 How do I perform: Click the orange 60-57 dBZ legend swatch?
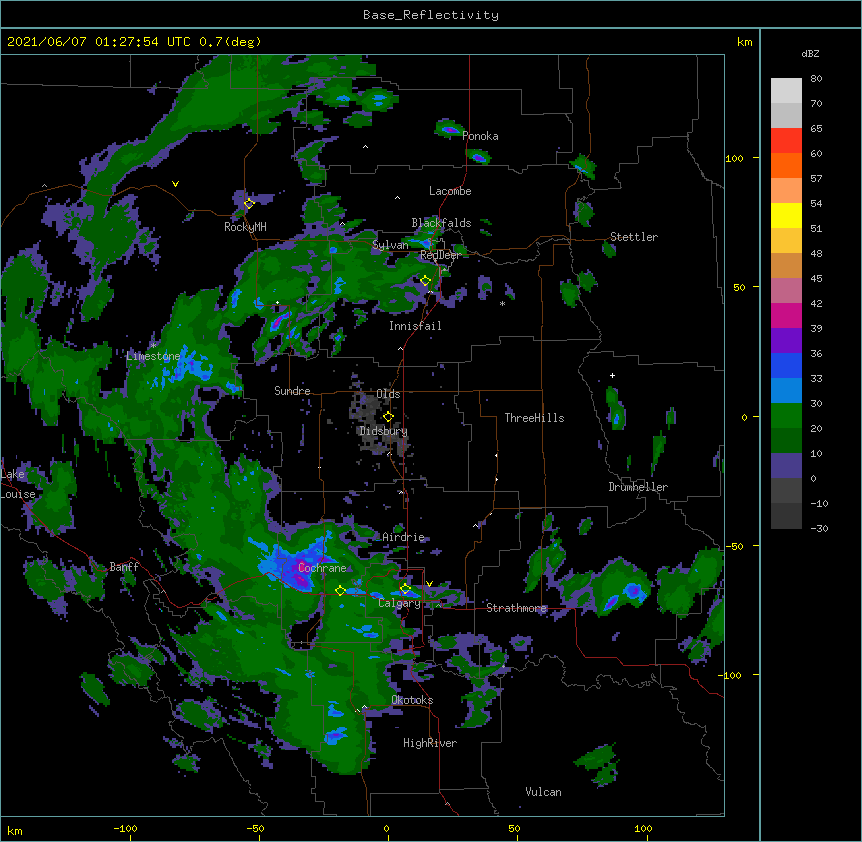click(x=786, y=166)
